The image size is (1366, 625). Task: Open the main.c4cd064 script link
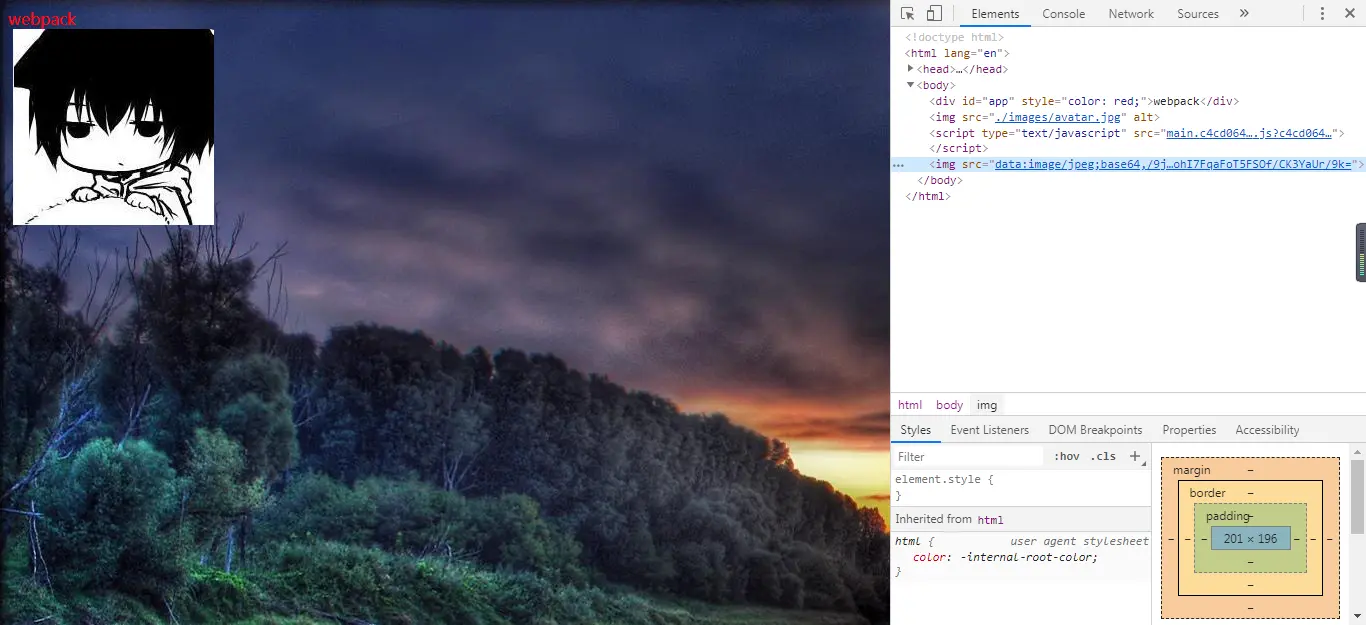coord(1249,133)
